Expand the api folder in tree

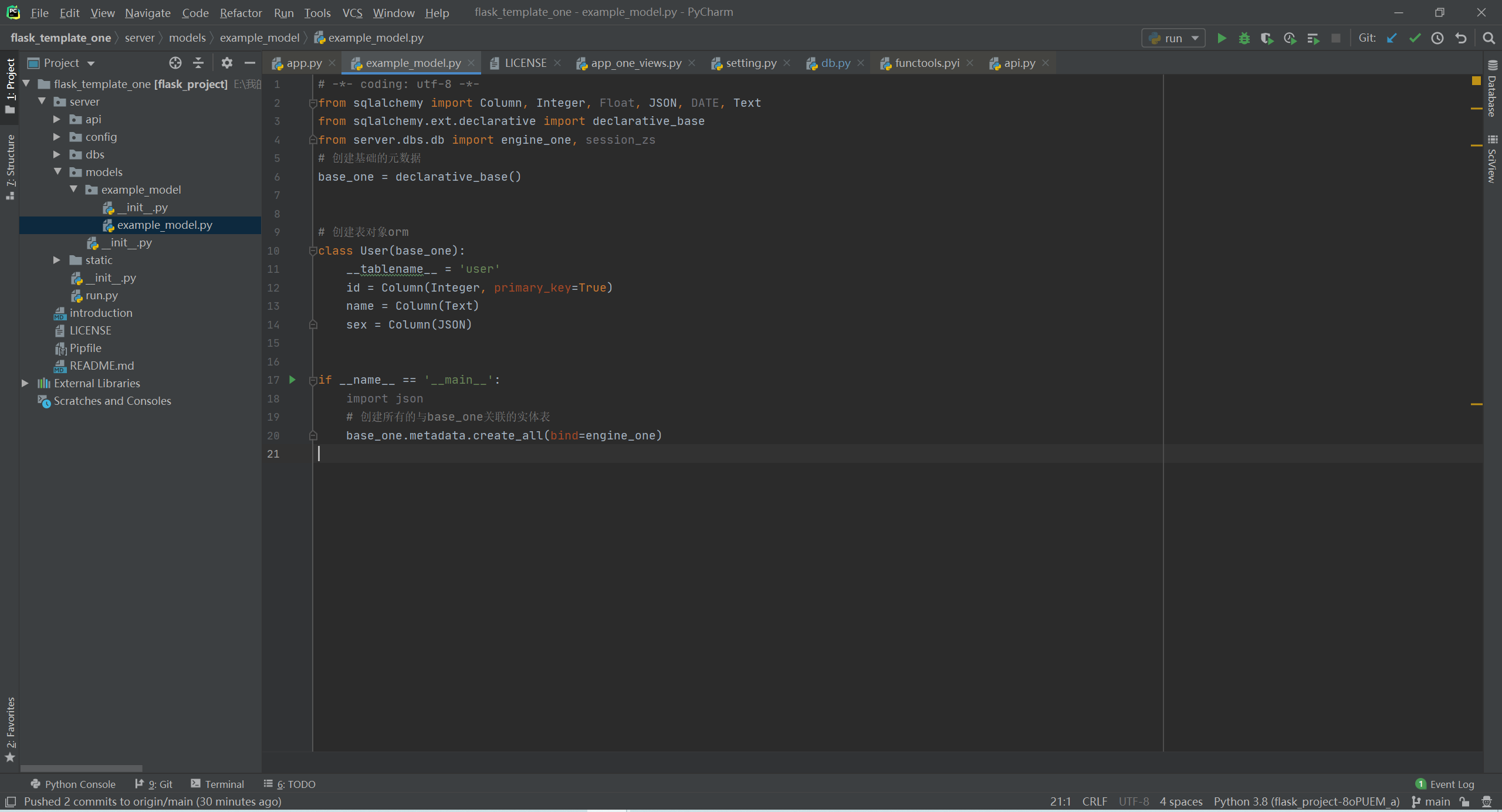[57, 119]
